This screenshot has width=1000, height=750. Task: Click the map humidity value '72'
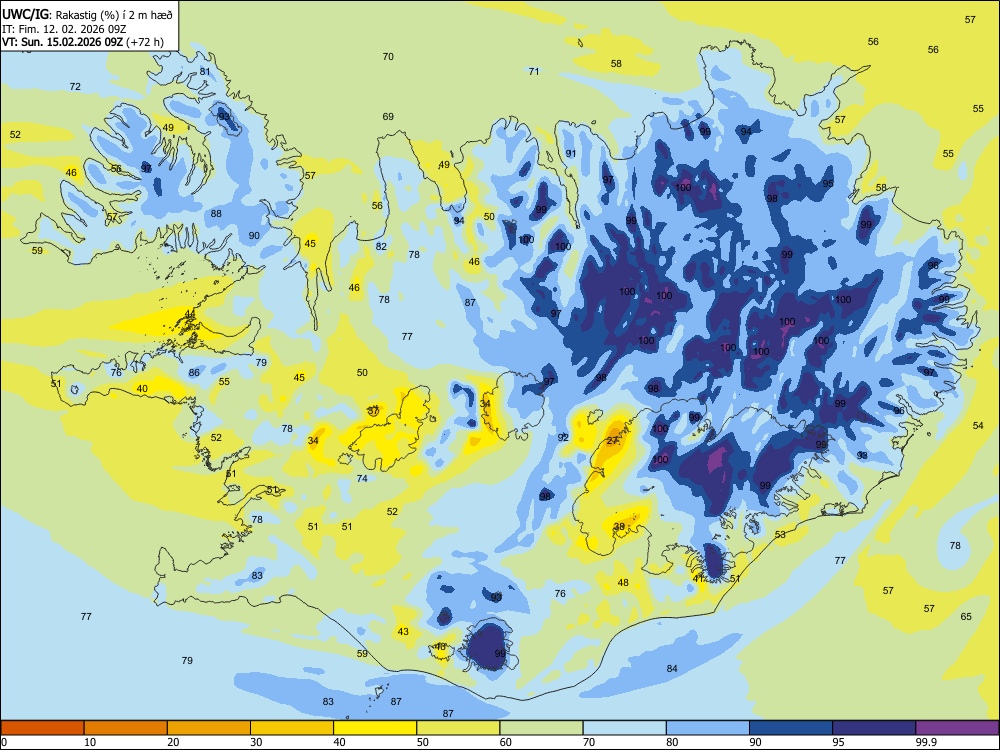click(75, 87)
